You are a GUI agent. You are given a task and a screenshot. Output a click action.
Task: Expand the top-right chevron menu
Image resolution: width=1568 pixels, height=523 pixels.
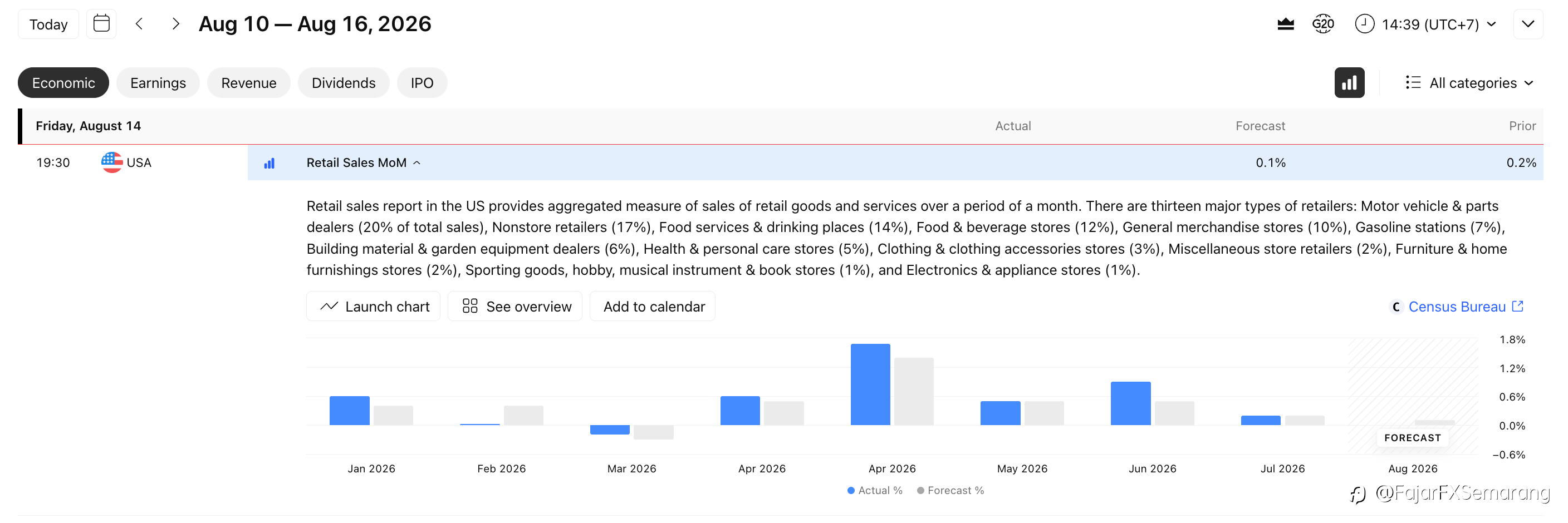[x=1528, y=24]
